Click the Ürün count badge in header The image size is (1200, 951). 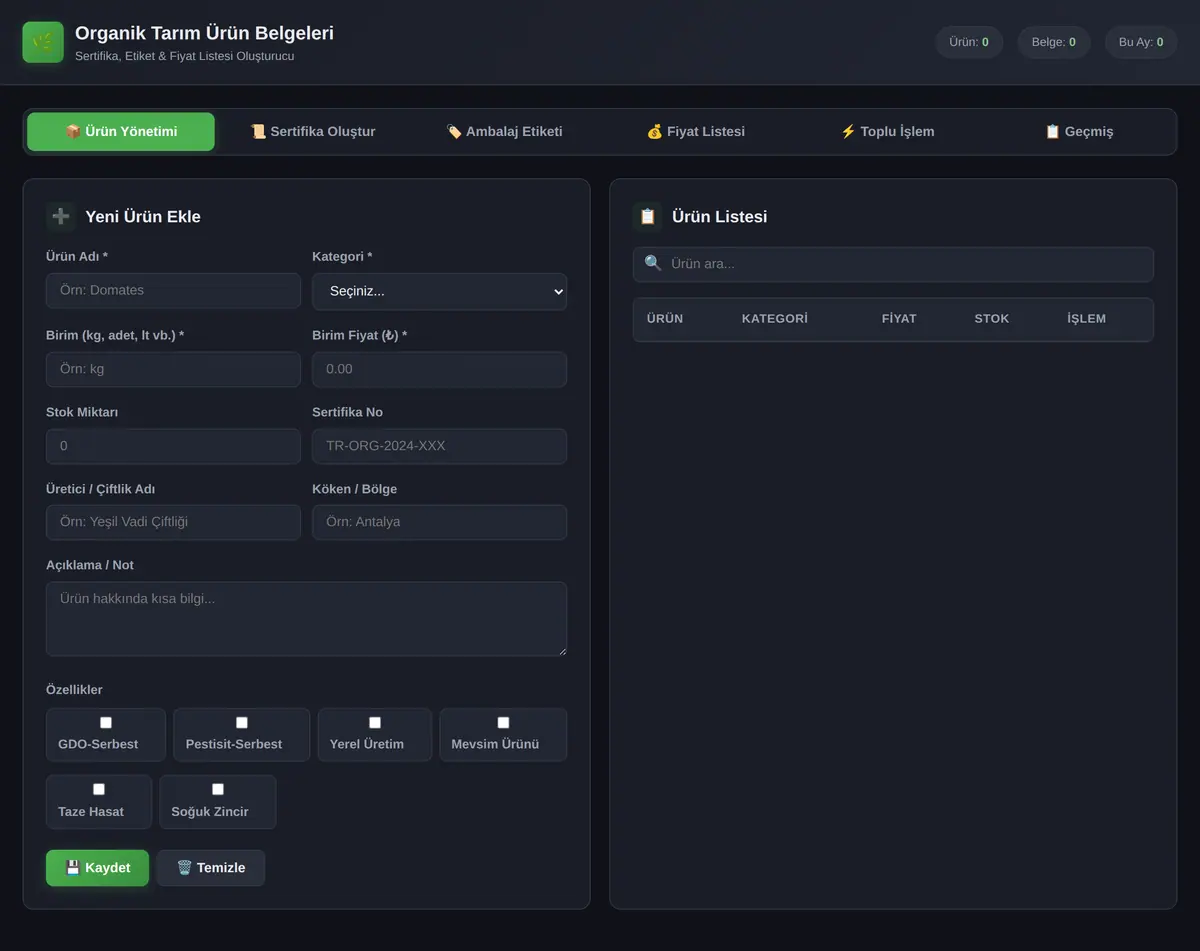point(969,42)
